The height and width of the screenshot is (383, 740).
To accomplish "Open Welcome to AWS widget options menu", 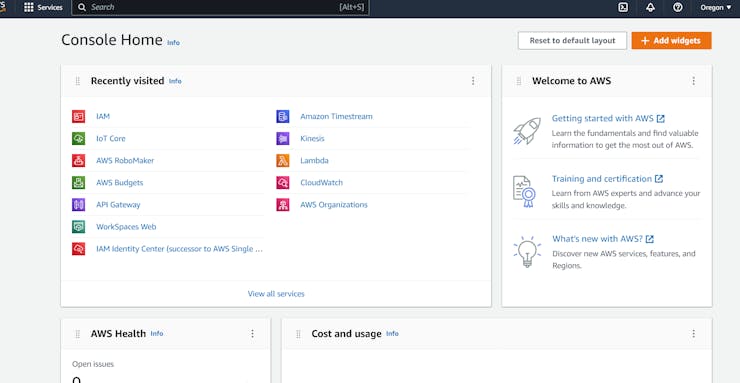I will pos(693,81).
